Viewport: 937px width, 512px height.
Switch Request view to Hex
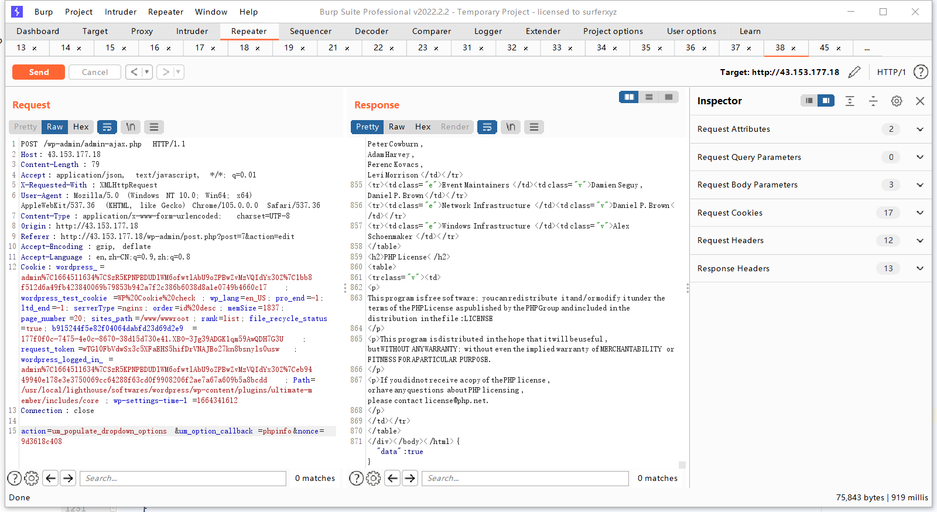(x=81, y=127)
